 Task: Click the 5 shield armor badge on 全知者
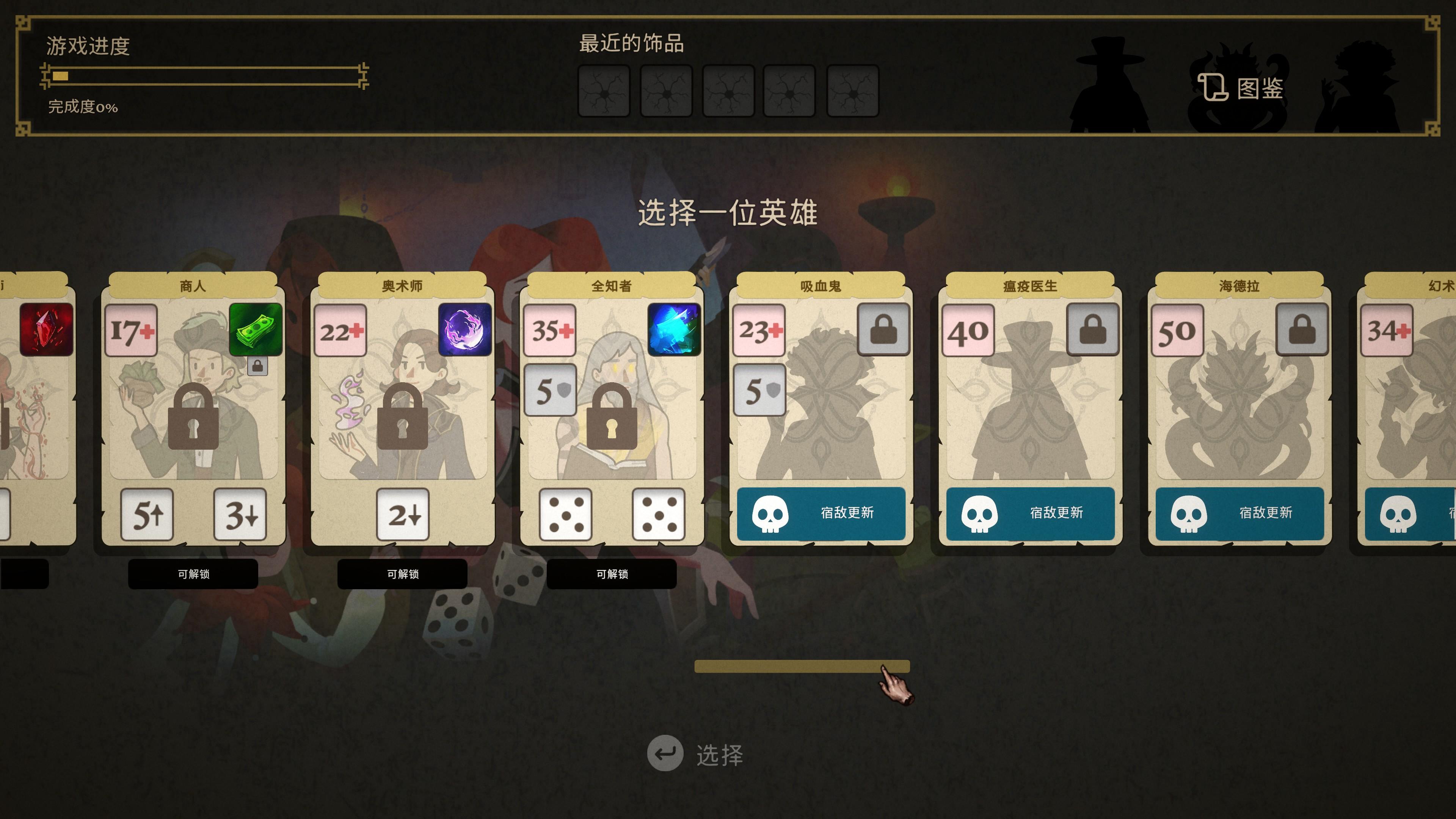(x=550, y=390)
